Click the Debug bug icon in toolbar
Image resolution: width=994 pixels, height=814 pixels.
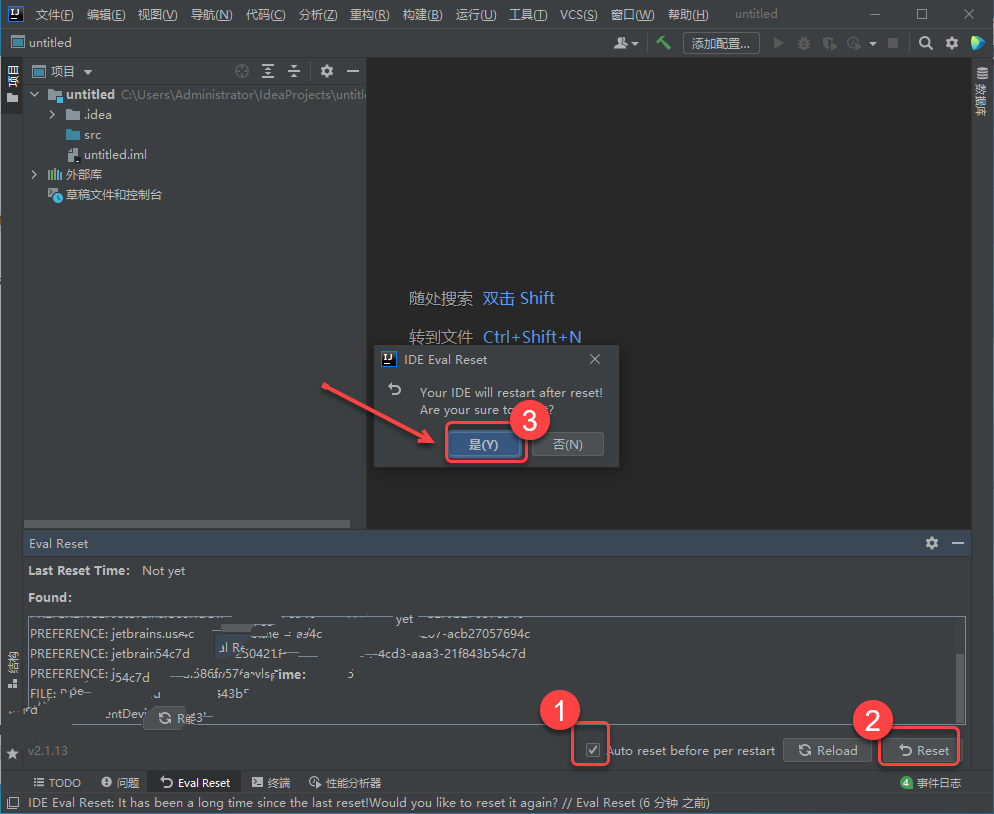804,43
